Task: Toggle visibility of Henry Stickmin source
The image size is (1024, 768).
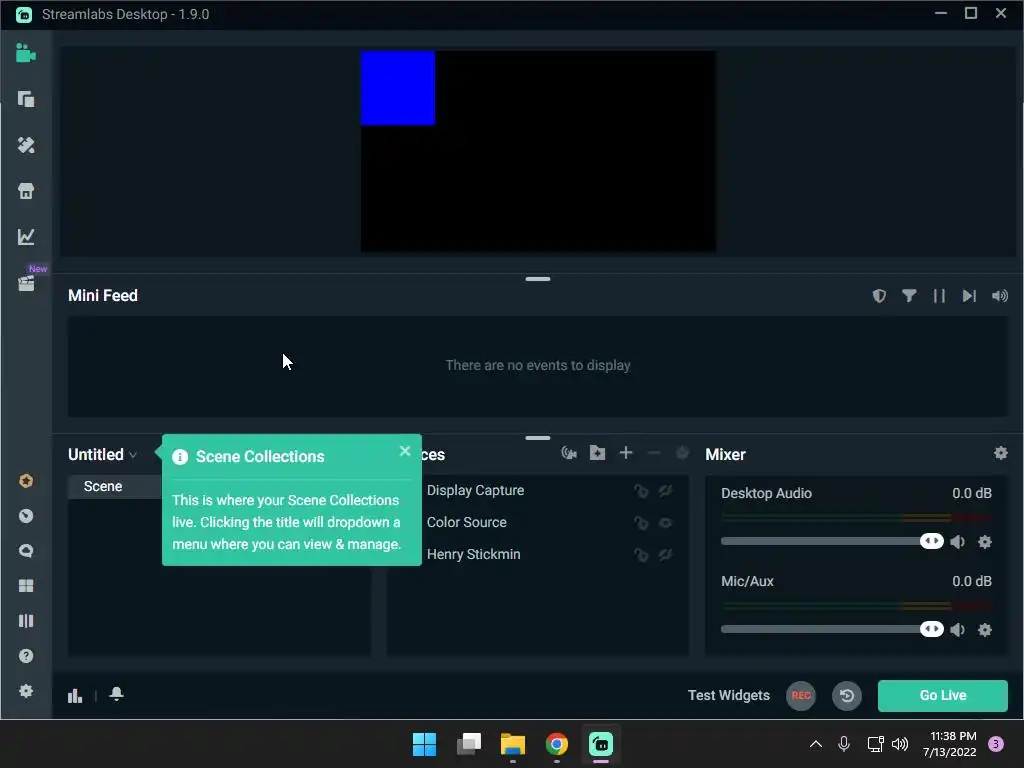Action: (665, 555)
